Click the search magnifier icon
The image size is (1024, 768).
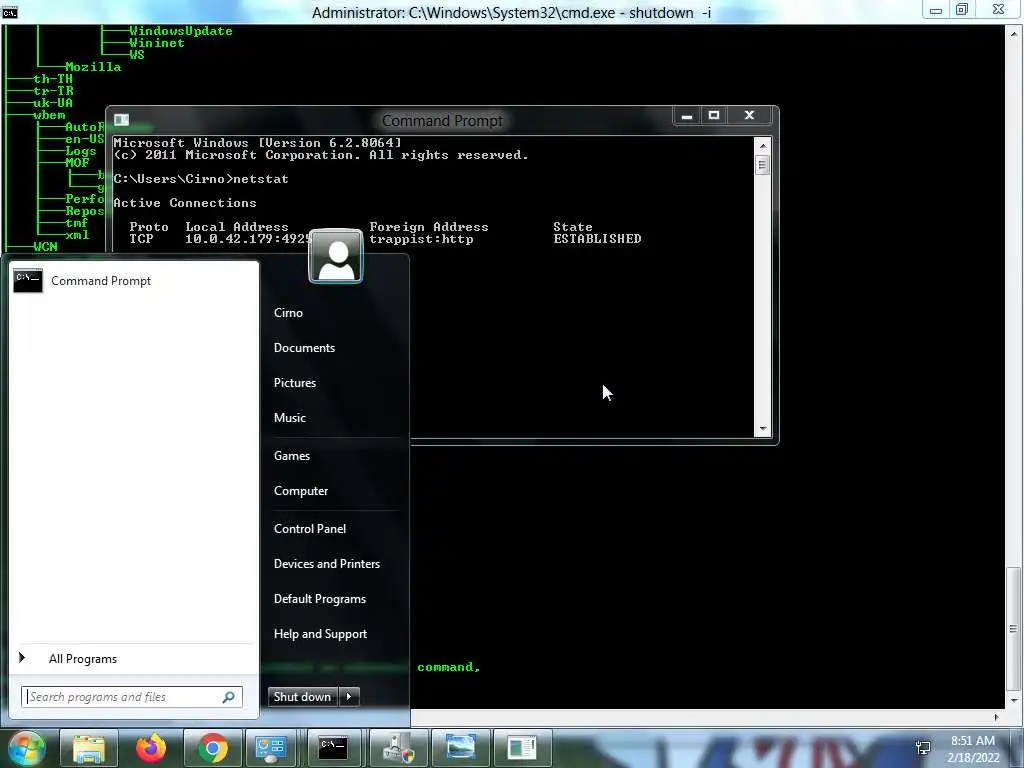(229, 697)
